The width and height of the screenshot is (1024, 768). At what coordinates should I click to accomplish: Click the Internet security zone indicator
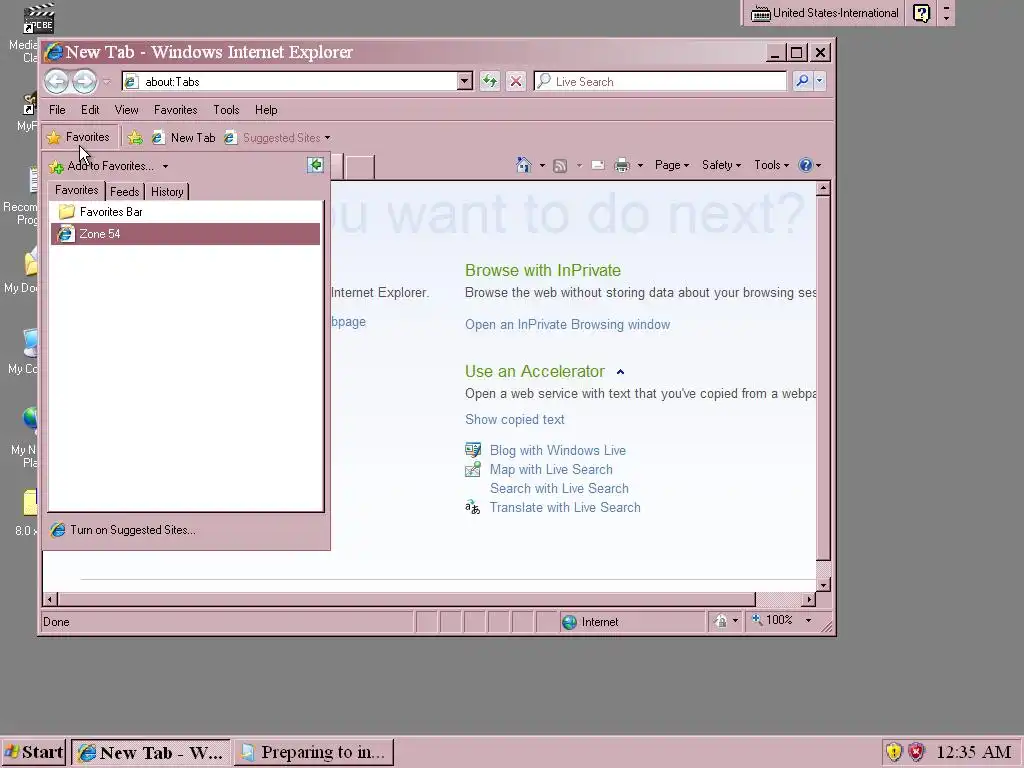632,622
